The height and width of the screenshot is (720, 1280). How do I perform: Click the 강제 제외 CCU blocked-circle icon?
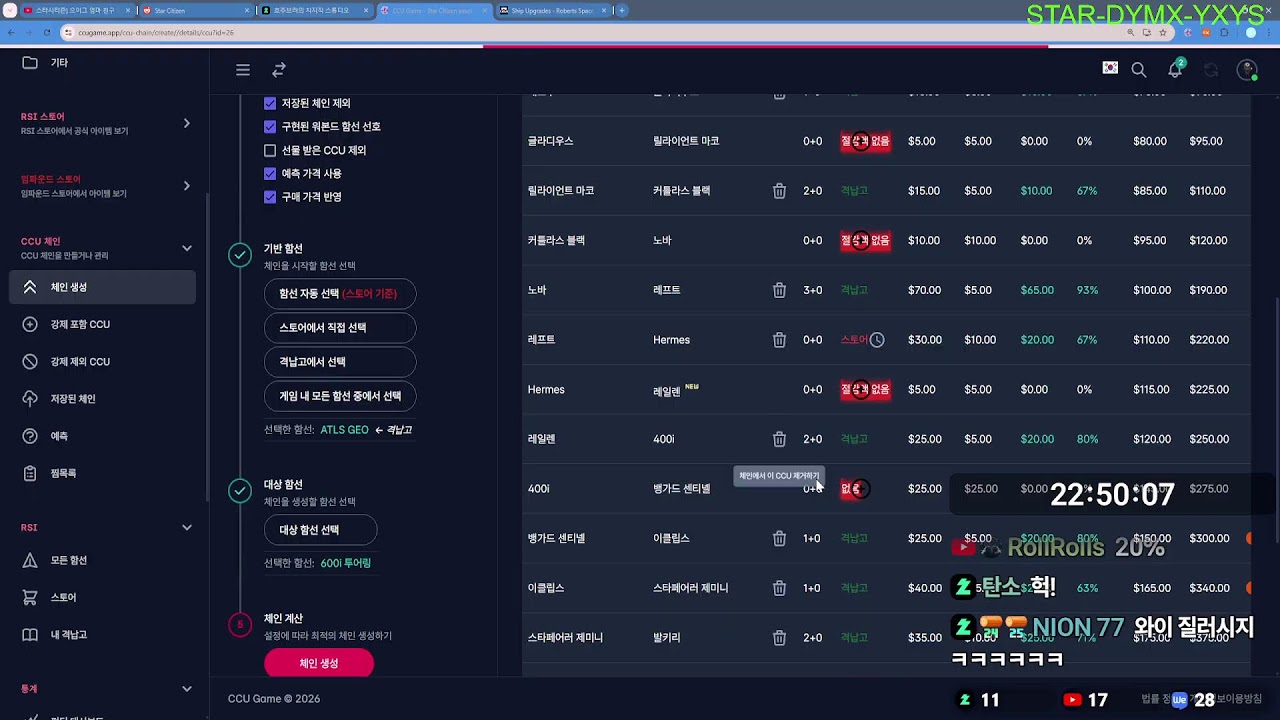tap(30, 362)
